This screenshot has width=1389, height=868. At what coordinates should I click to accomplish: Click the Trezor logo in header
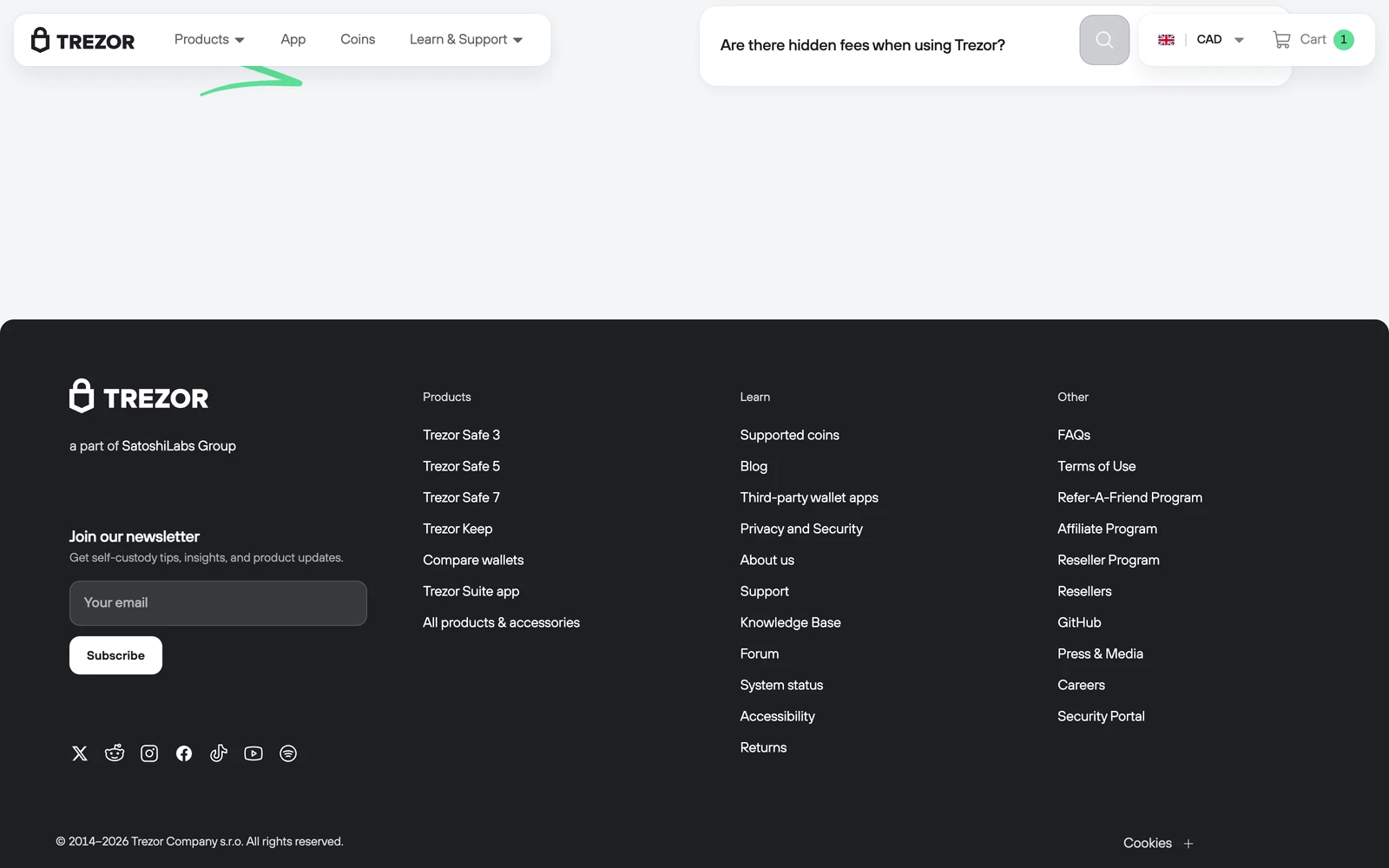coord(82,40)
